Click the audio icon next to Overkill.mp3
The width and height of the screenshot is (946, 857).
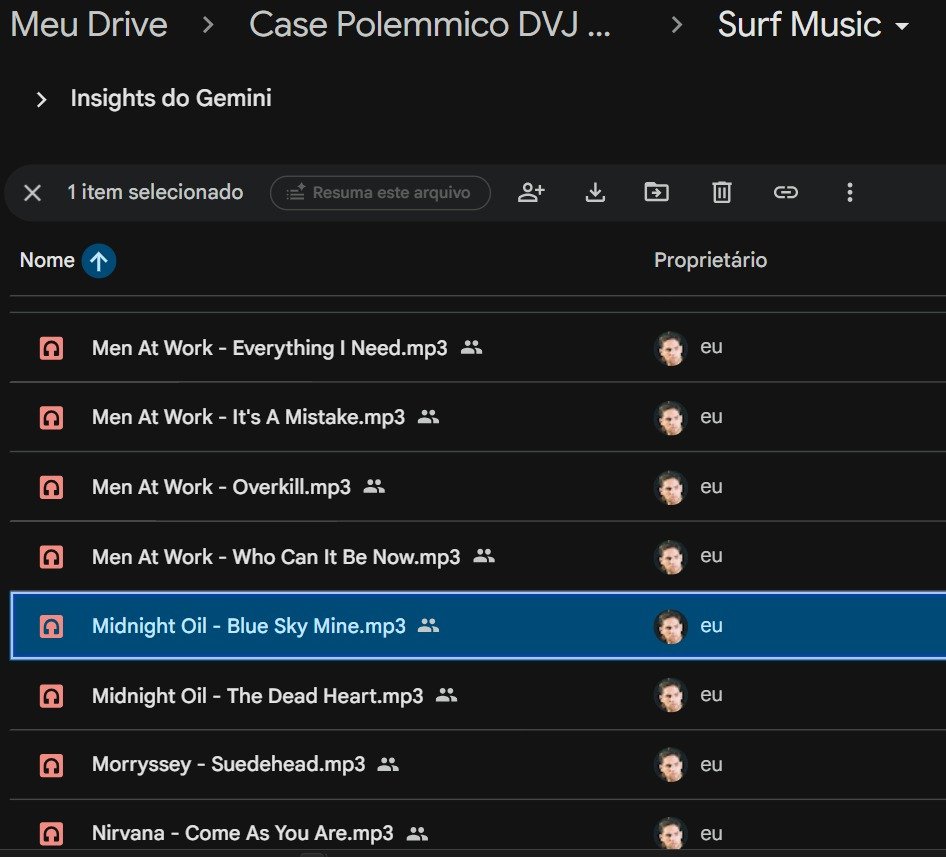pos(50,486)
